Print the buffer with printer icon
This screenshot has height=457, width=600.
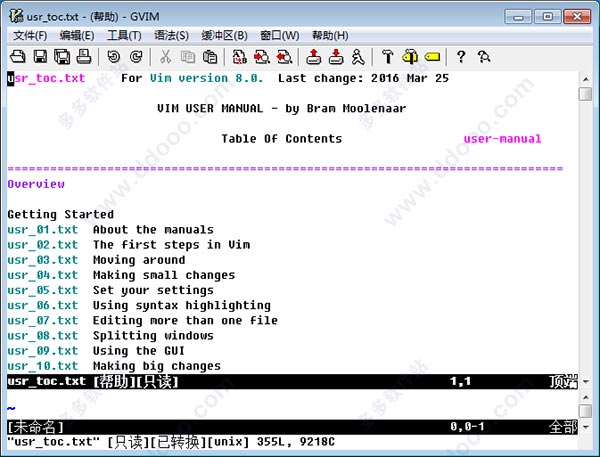(84, 57)
